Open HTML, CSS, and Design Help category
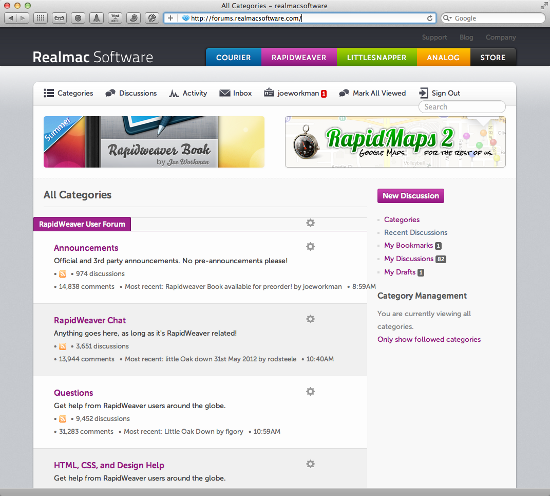The width and height of the screenshot is (550, 496). [109, 465]
